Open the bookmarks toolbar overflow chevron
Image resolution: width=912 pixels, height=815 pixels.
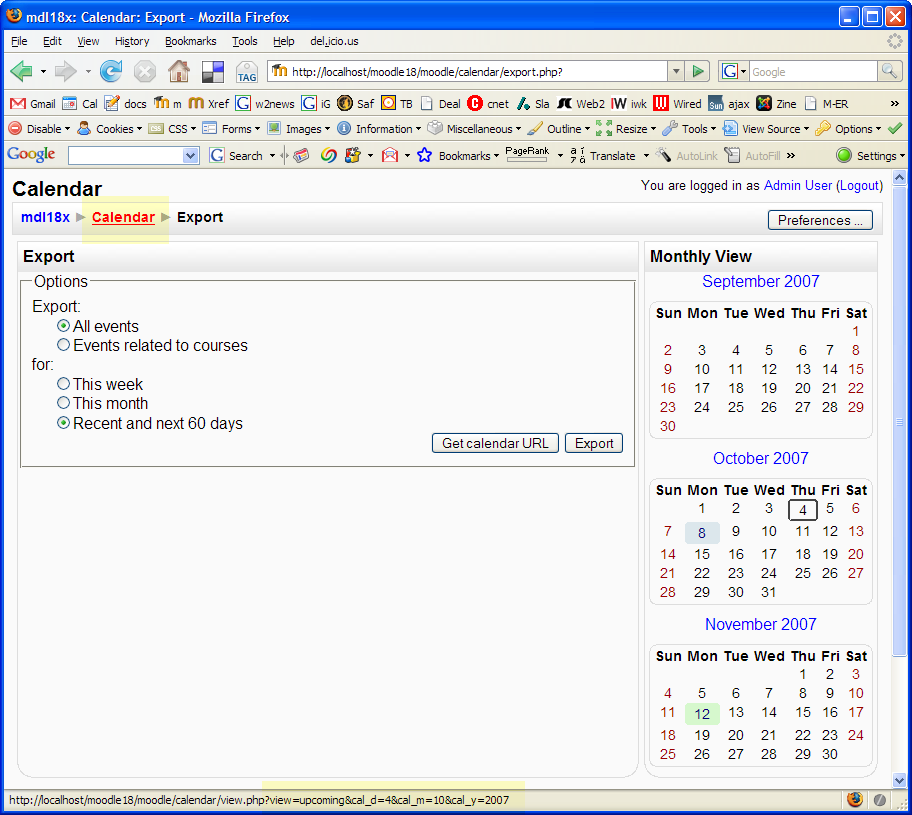pos(895,104)
